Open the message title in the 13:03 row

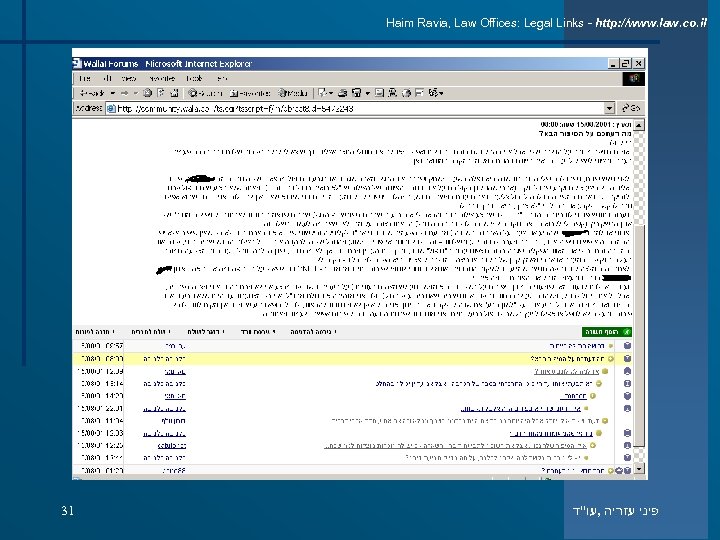tap(551, 433)
